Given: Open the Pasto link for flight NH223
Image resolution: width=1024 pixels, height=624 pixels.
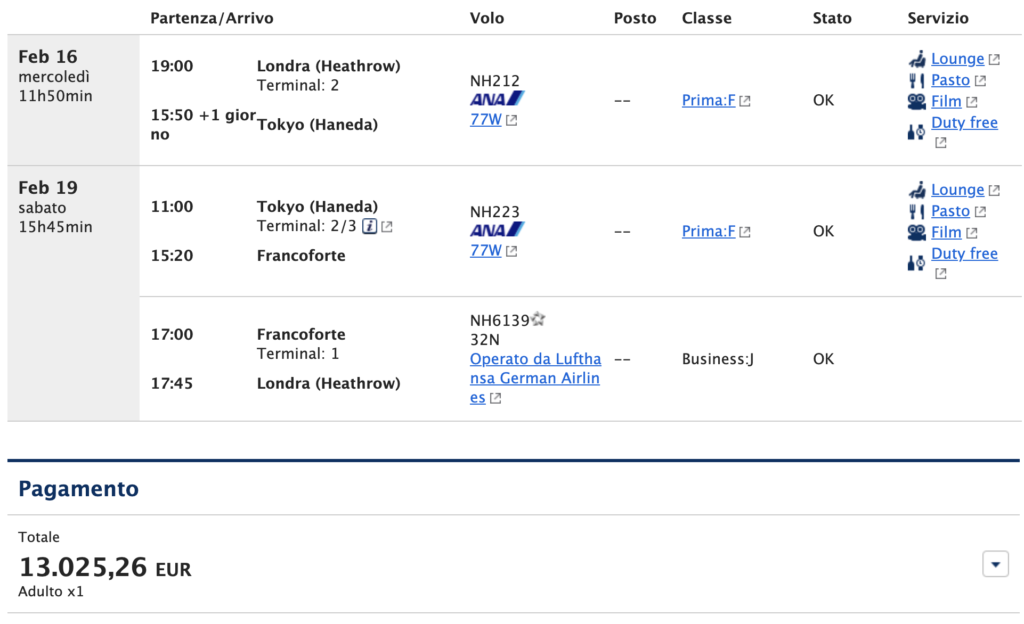Looking at the screenshot, I should coord(950,211).
